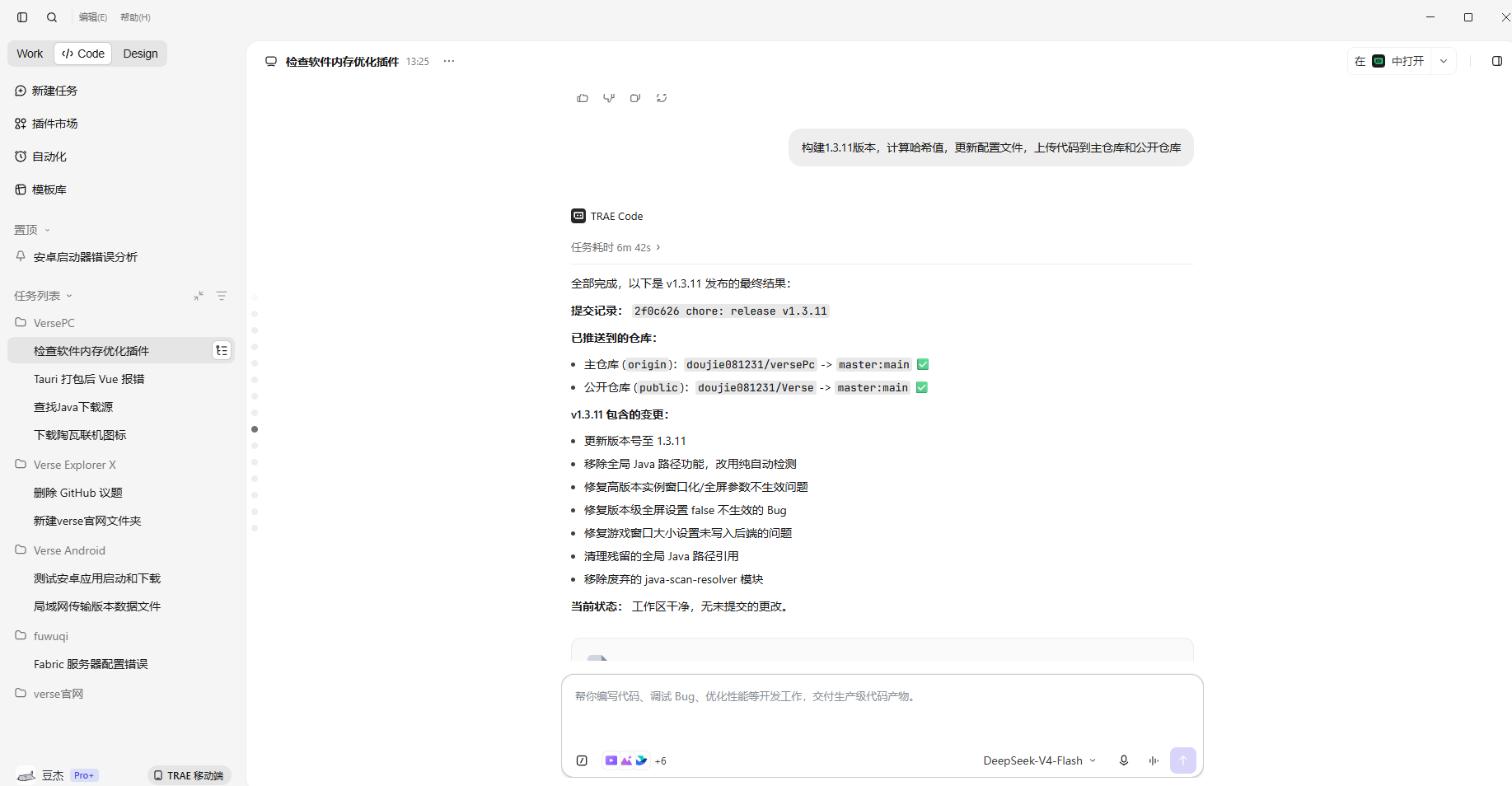Image resolution: width=1512 pixels, height=786 pixels.
Task: Show the +6 more plugins
Action: (x=661, y=761)
